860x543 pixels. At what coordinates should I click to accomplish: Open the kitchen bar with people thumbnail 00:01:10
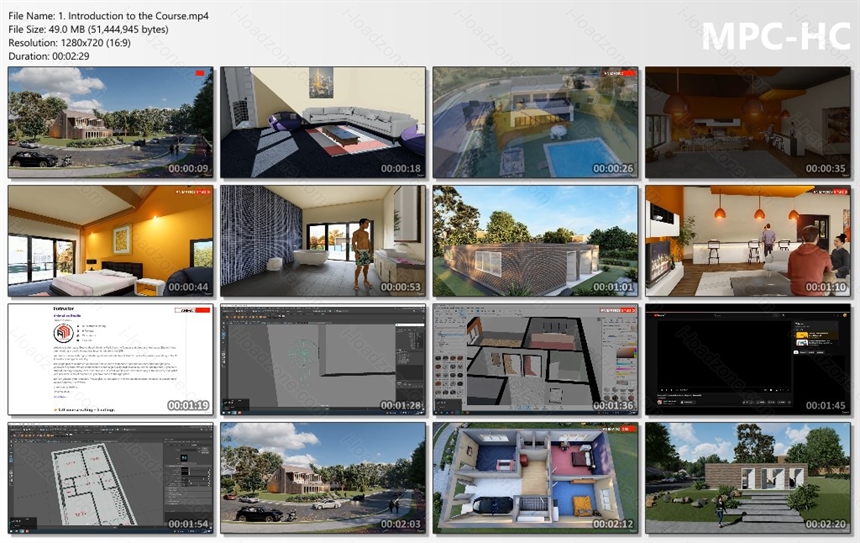pos(748,241)
